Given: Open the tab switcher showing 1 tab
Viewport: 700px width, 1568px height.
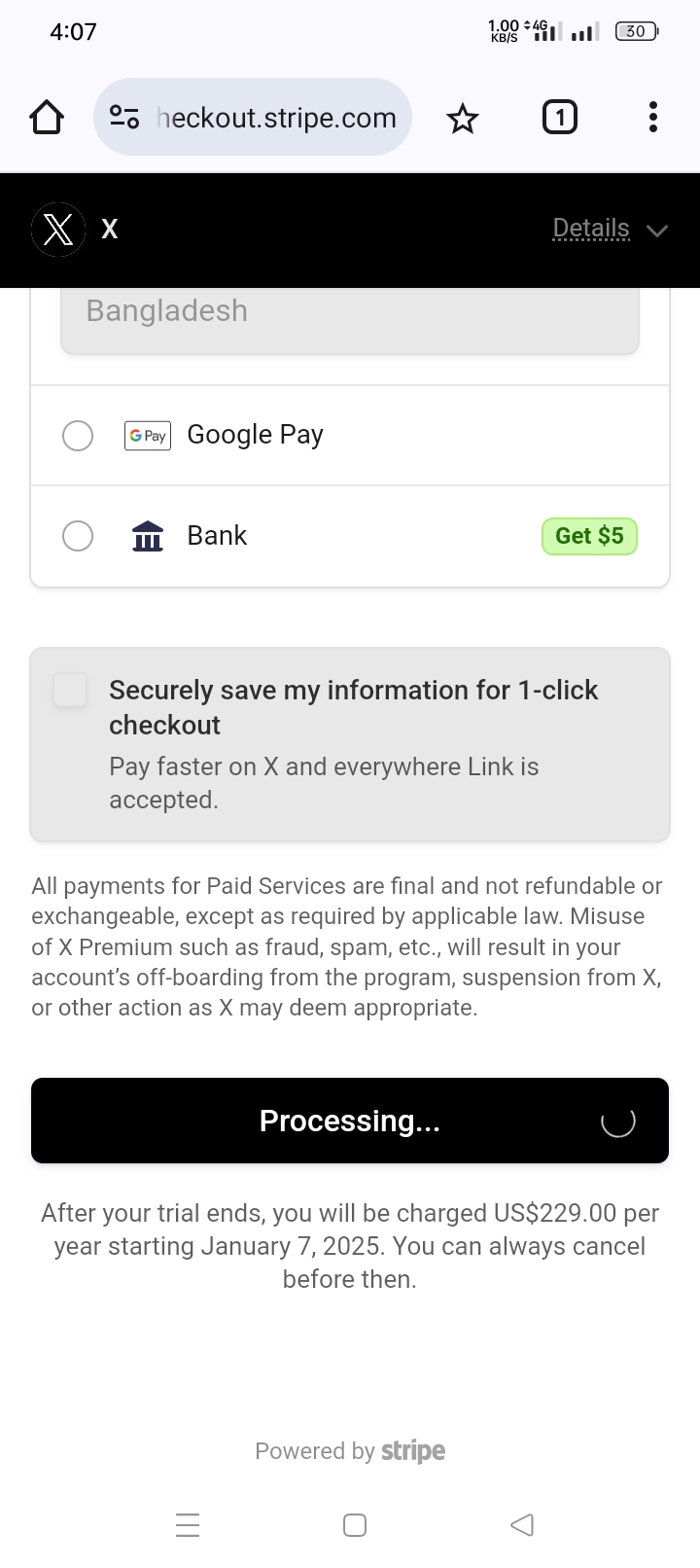Looking at the screenshot, I should pos(559,118).
